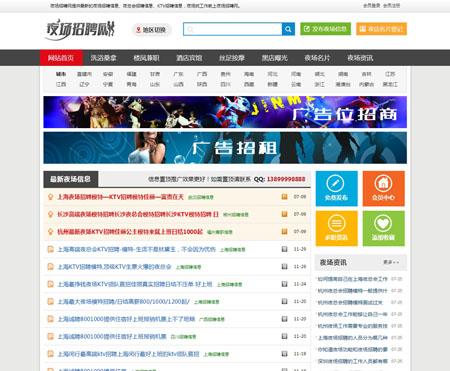Click the orange business card button

pyautogui.click(x=381, y=29)
